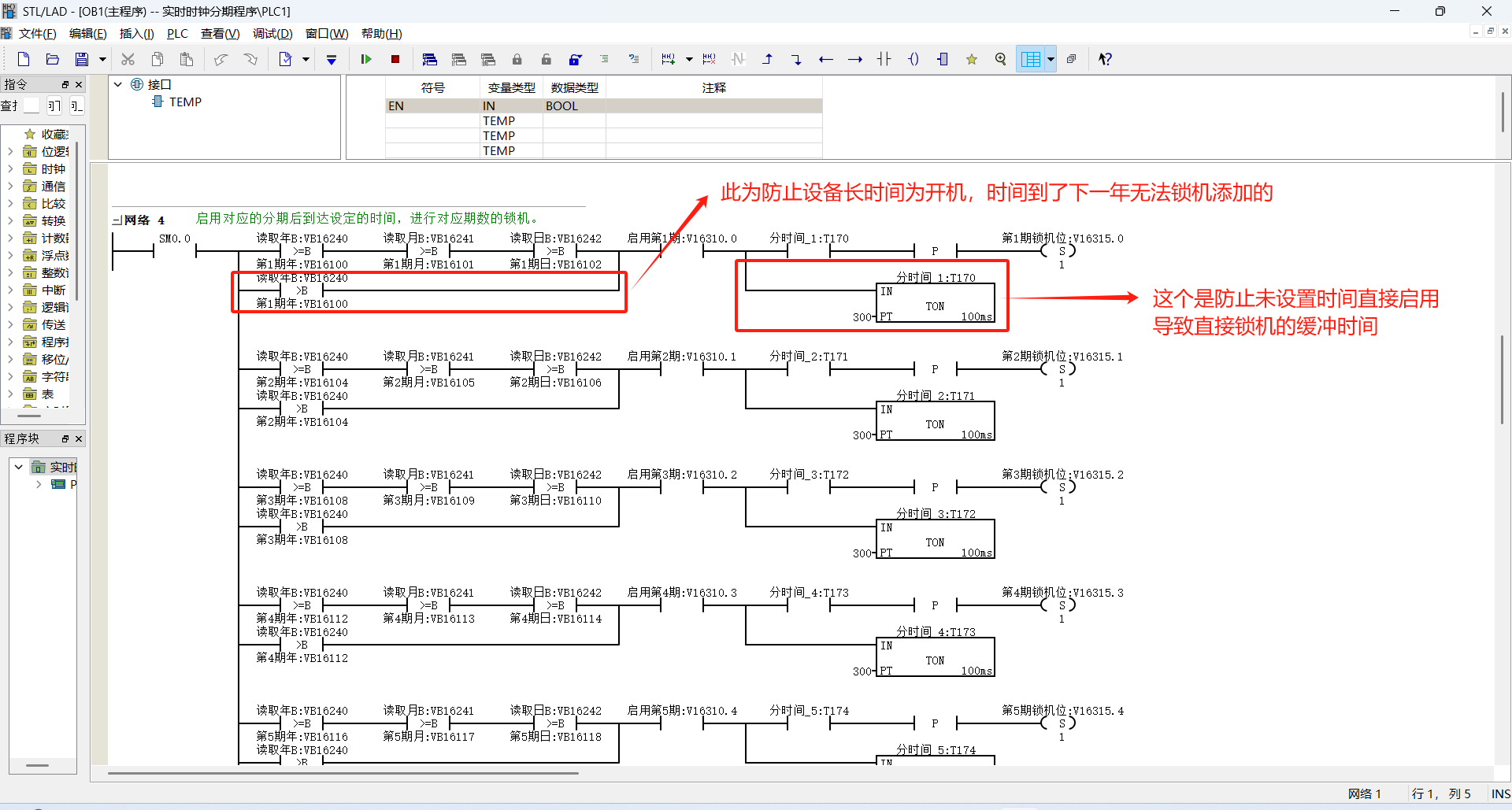The width and height of the screenshot is (1512, 810).
Task: Expand the 传送 instruction folder
Action: (10, 325)
